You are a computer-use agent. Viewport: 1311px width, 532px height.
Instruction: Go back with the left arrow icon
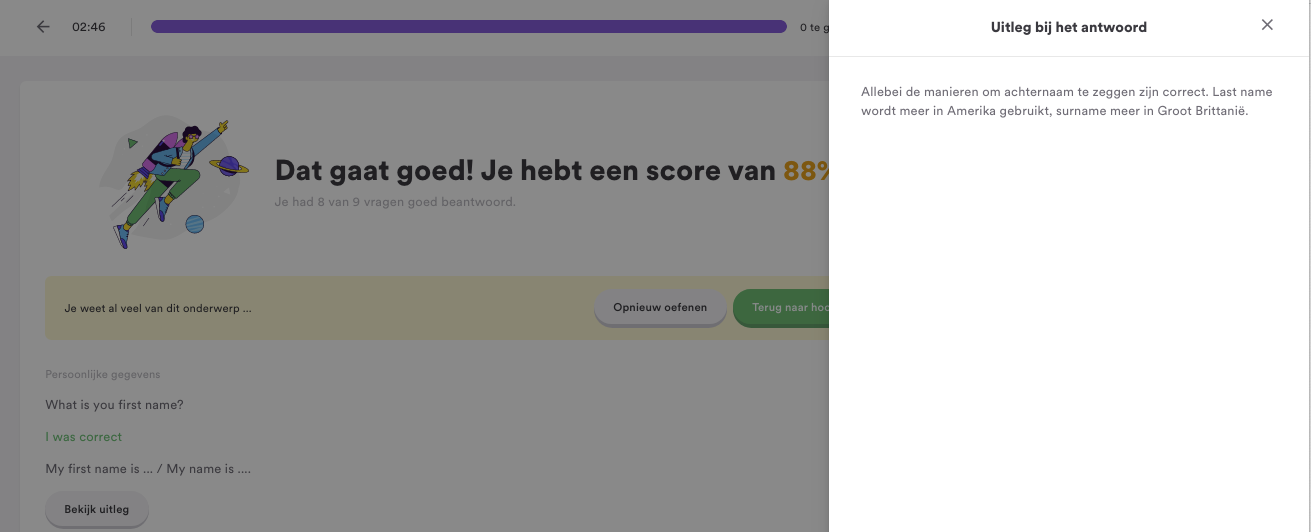[x=43, y=27]
